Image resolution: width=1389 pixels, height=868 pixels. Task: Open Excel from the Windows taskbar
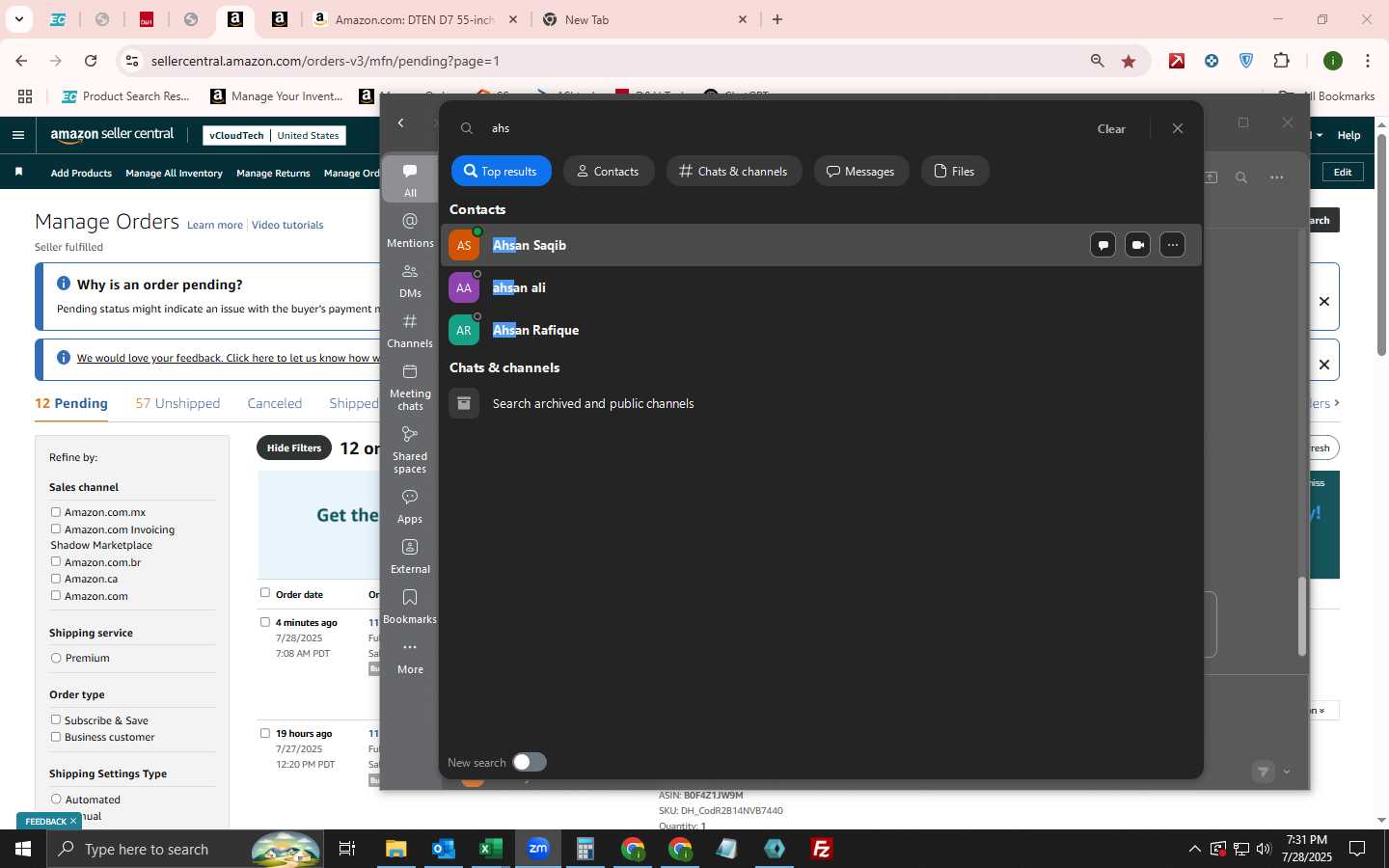[x=491, y=849]
